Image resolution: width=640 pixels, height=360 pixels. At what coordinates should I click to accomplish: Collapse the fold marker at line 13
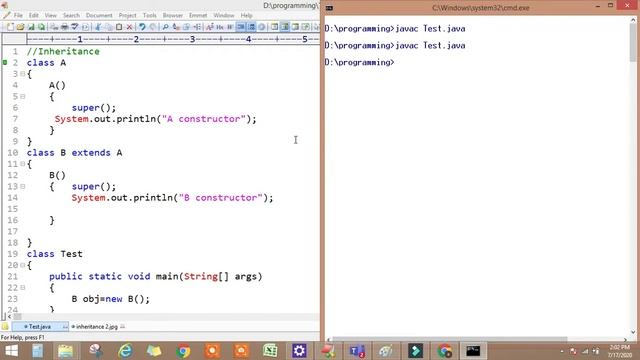(23, 186)
